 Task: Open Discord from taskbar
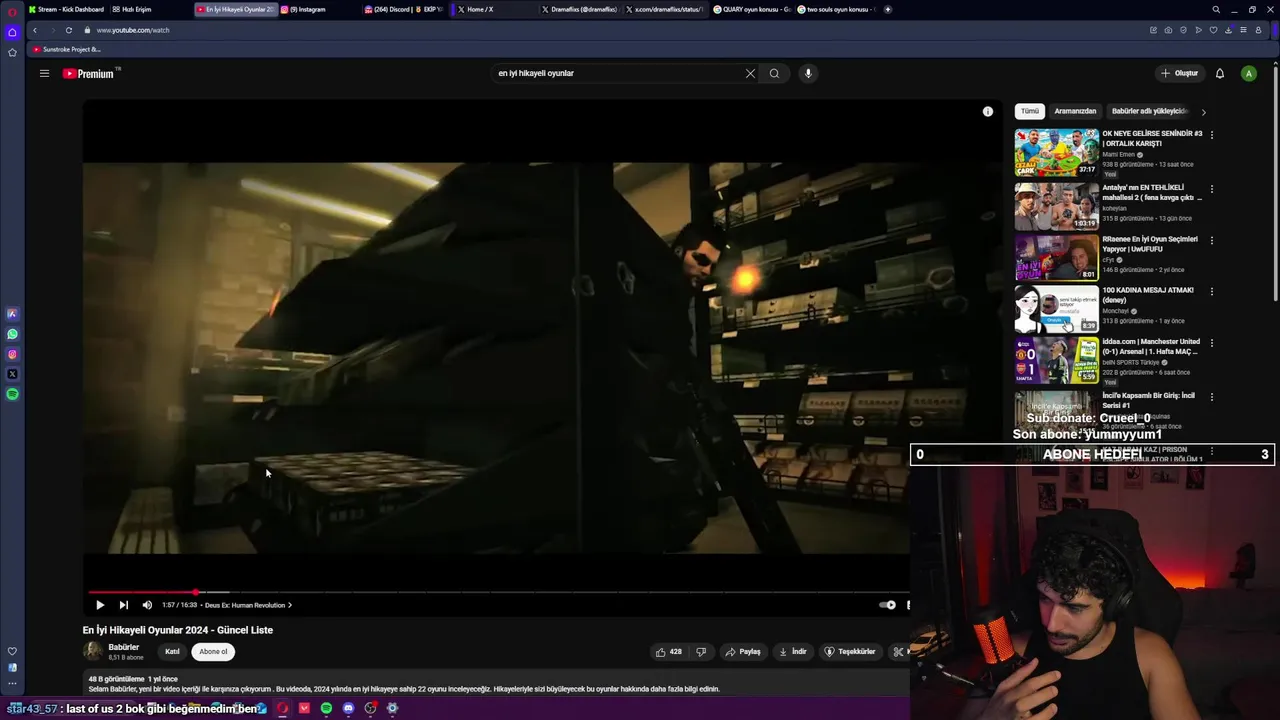(x=348, y=708)
